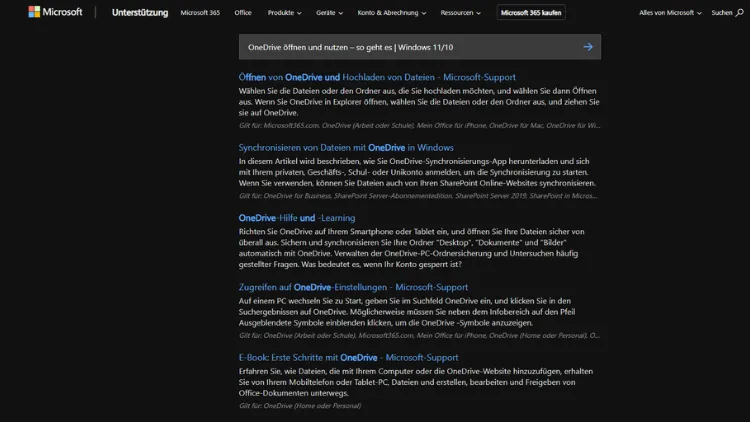
Task: Click description starting 'Erfahren Sie, wie Dateien'
Action: (x=416, y=382)
